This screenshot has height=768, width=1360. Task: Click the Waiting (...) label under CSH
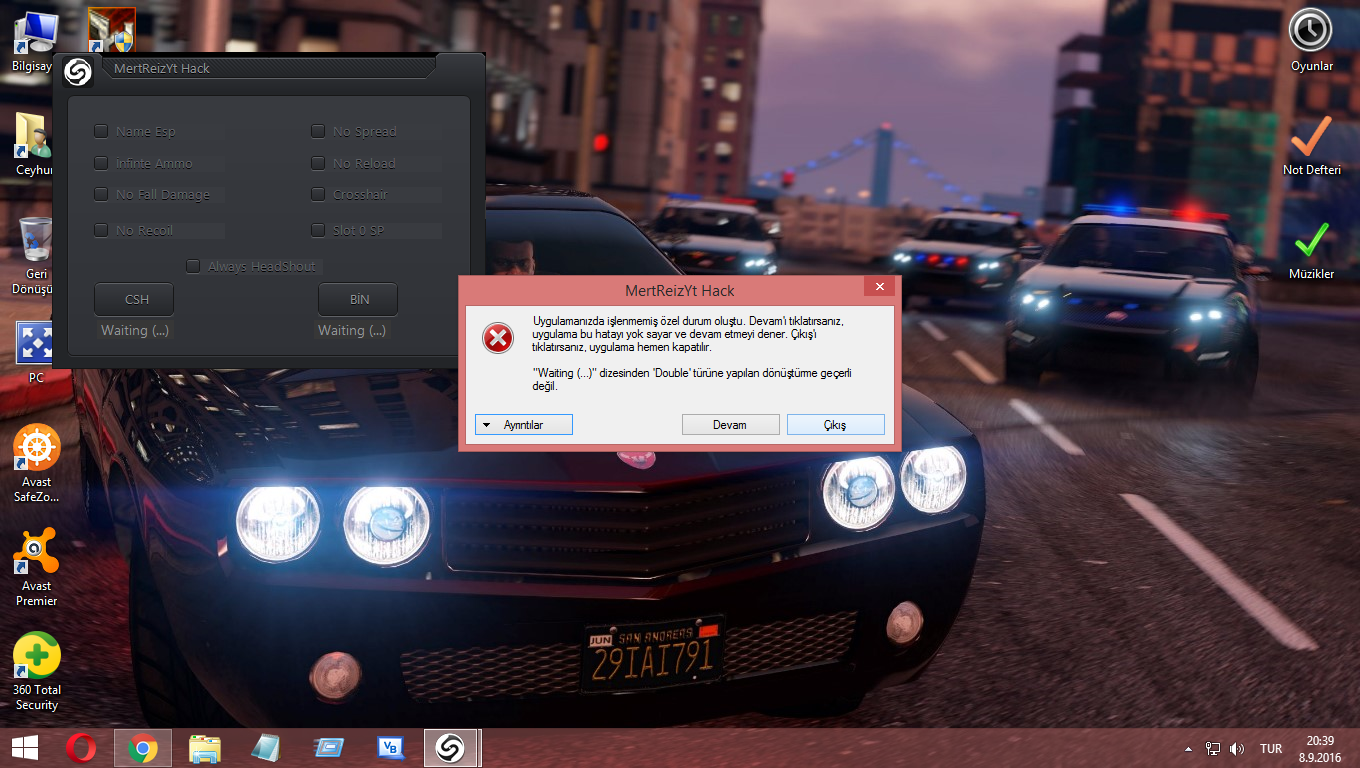coord(137,330)
